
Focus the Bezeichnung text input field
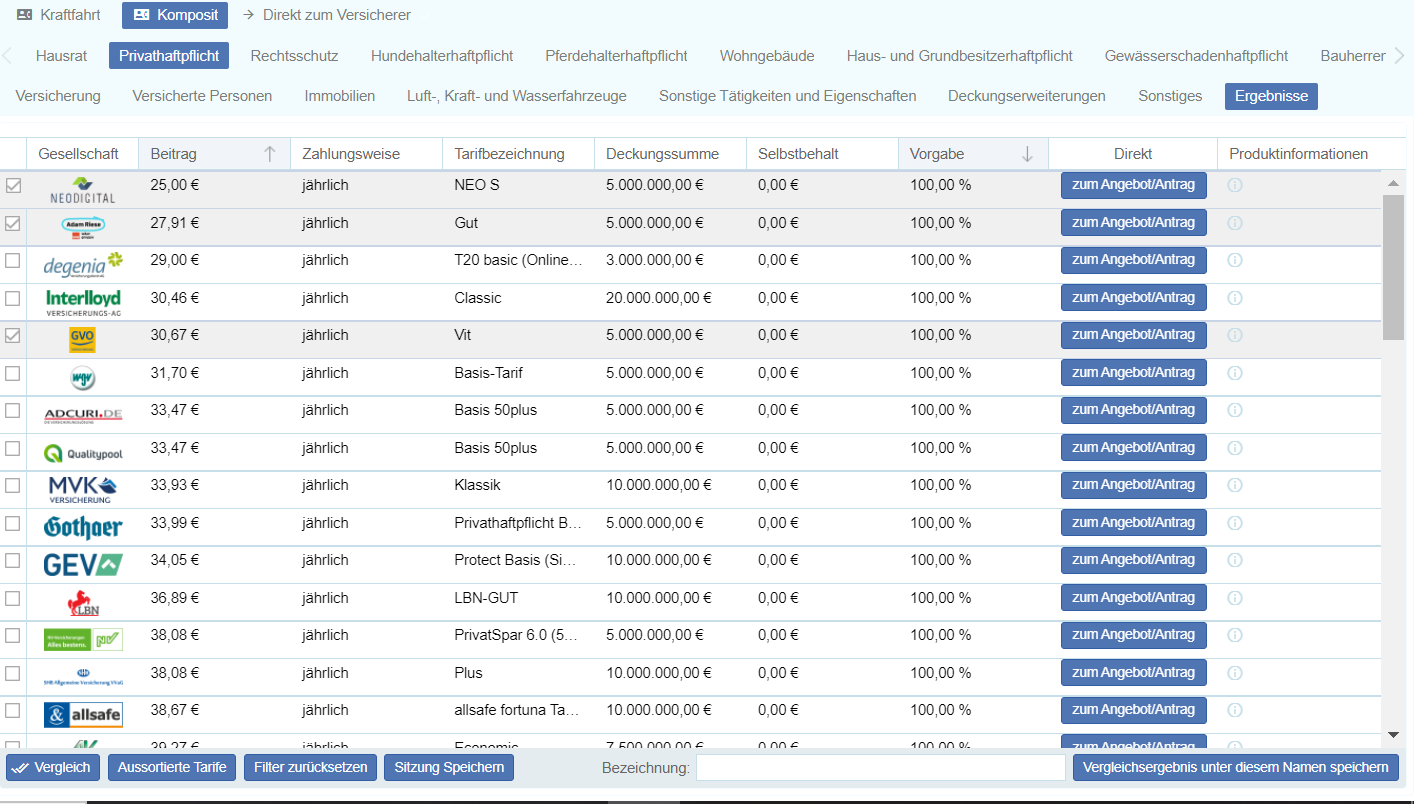tap(880, 767)
